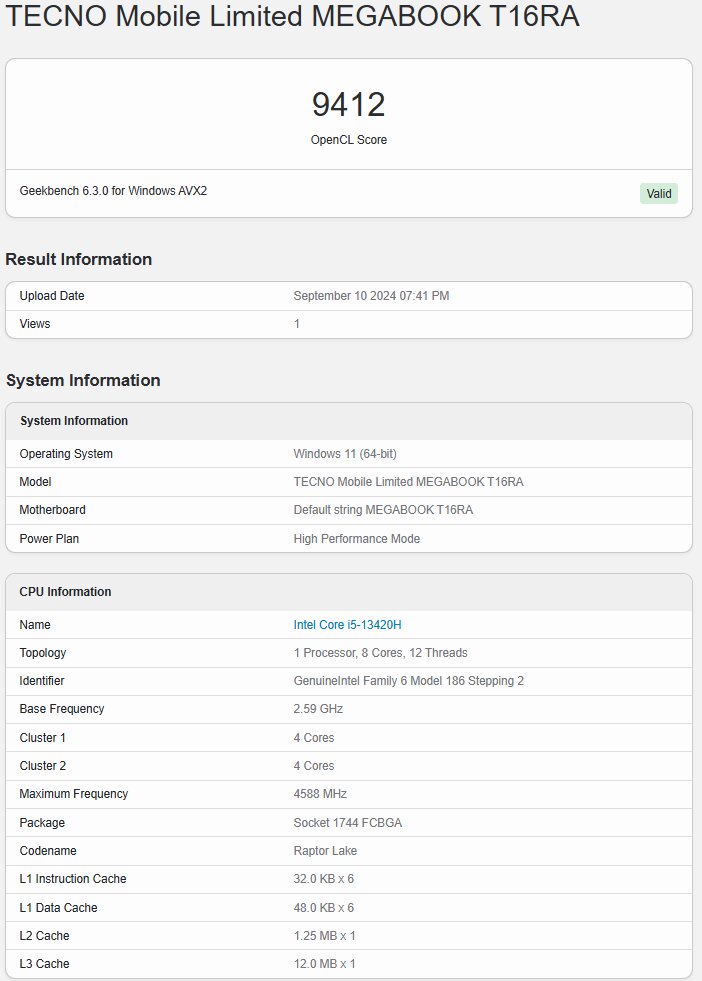Click the Topology label
Viewport: 702px width, 981px height.
(x=43, y=653)
